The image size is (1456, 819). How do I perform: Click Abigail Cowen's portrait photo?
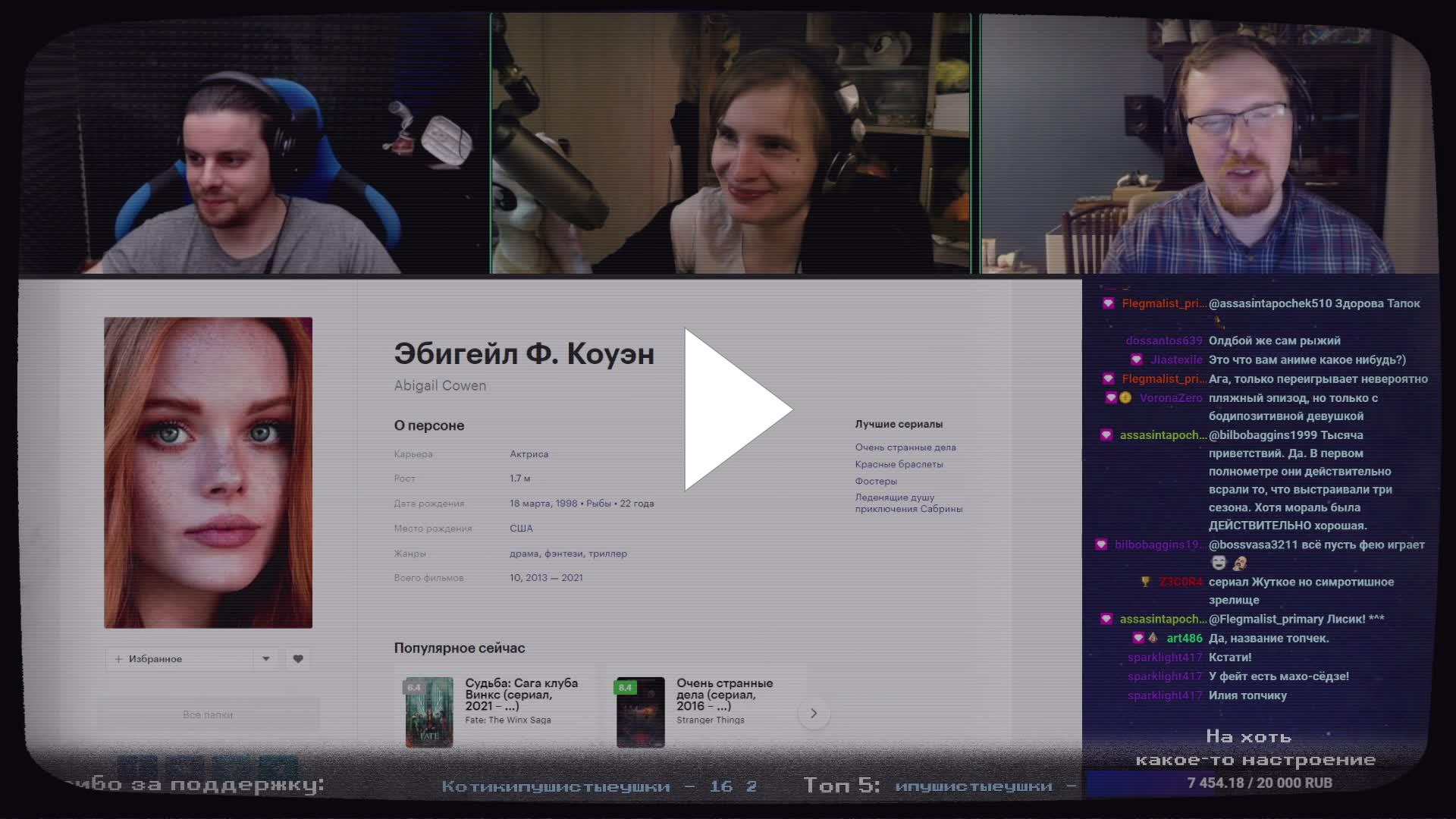208,472
